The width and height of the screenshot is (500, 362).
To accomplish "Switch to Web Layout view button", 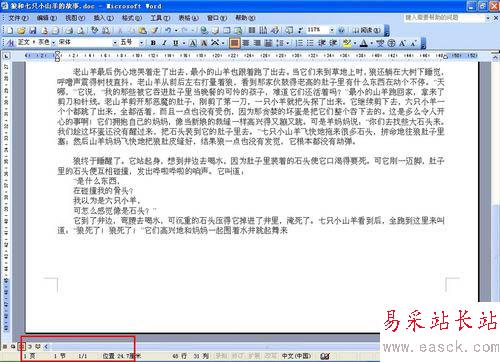I will click(13, 347).
